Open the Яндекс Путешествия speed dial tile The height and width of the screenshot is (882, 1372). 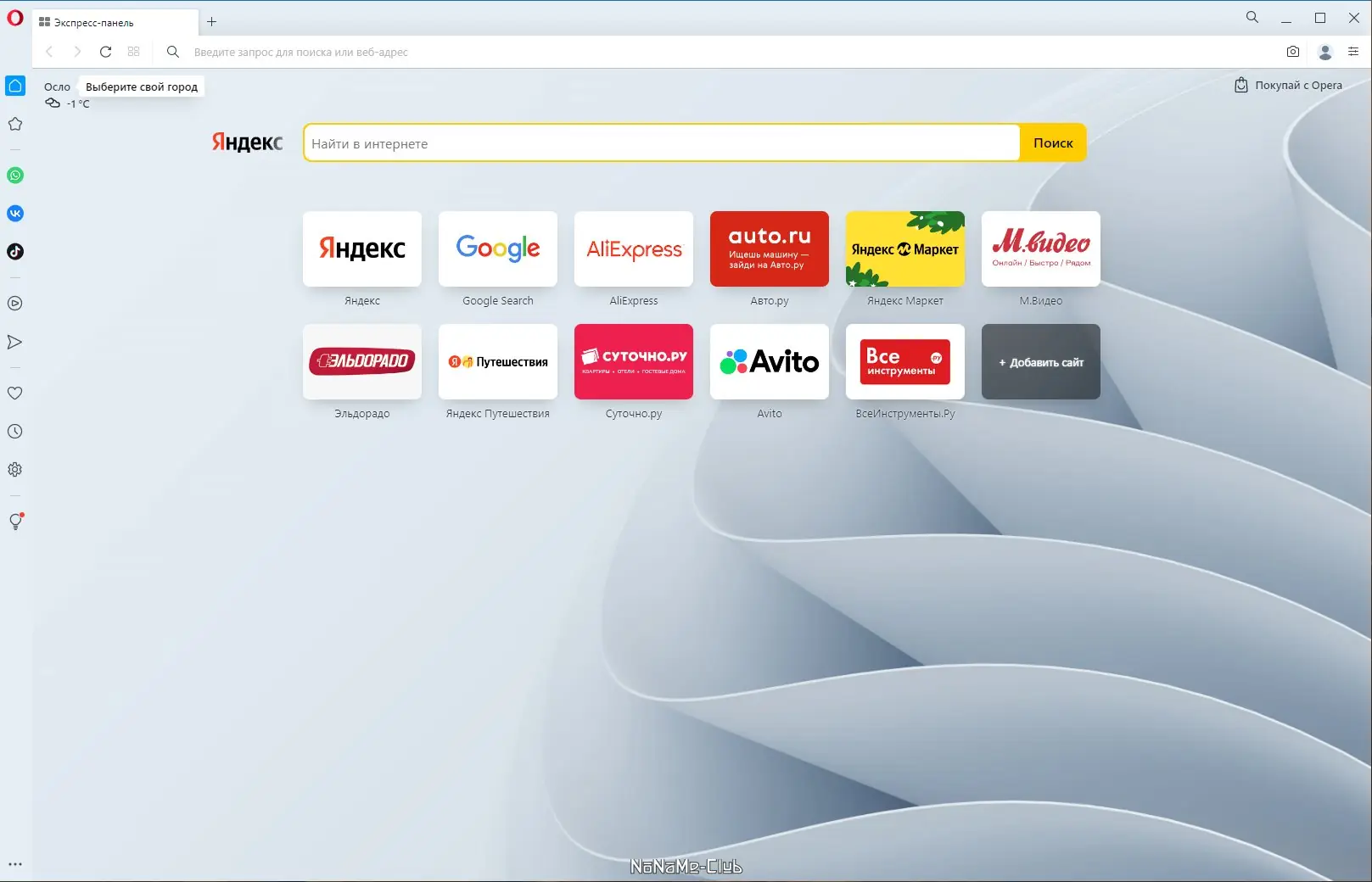coord(498,361)
